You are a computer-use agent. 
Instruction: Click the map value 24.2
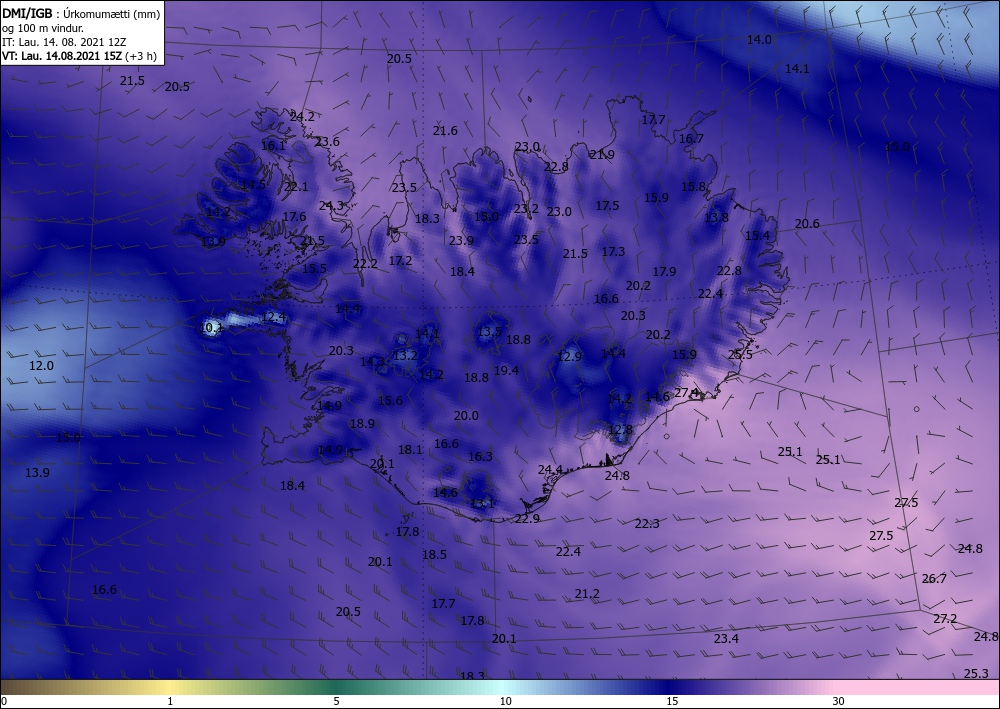[x=302, y=117]
